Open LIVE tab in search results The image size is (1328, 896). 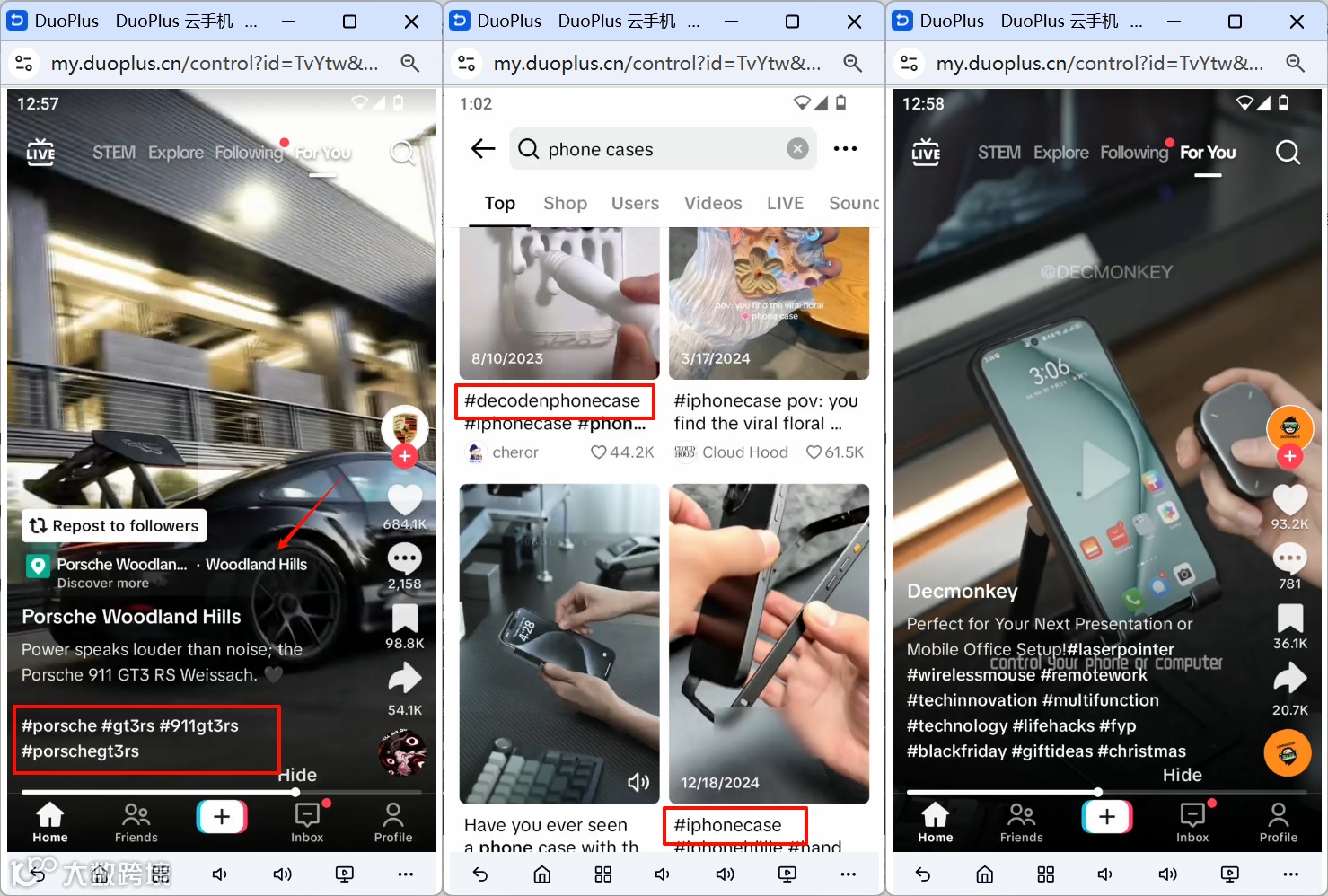click(x=785, y=204)
